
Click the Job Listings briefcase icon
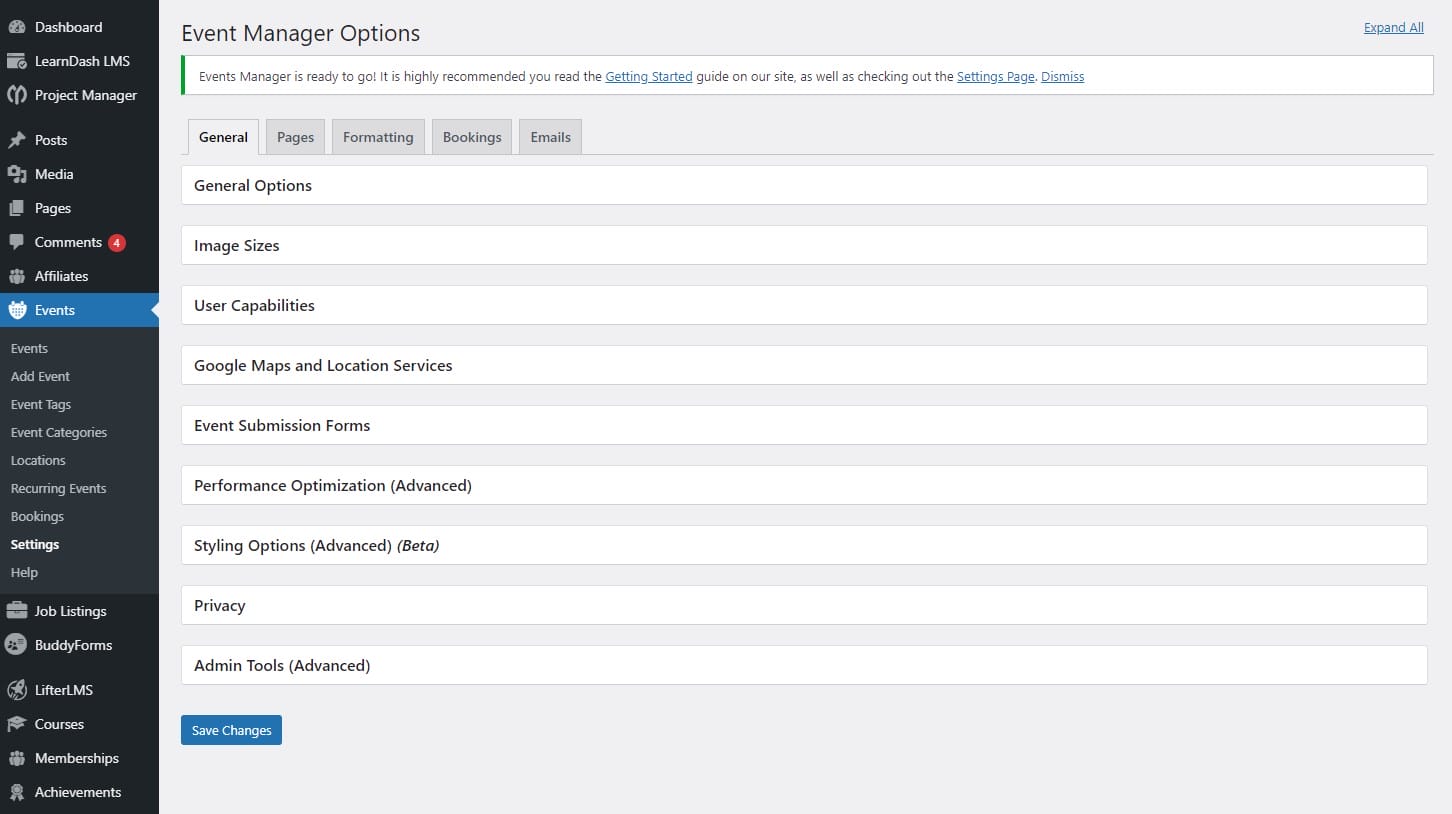[17, 611]
